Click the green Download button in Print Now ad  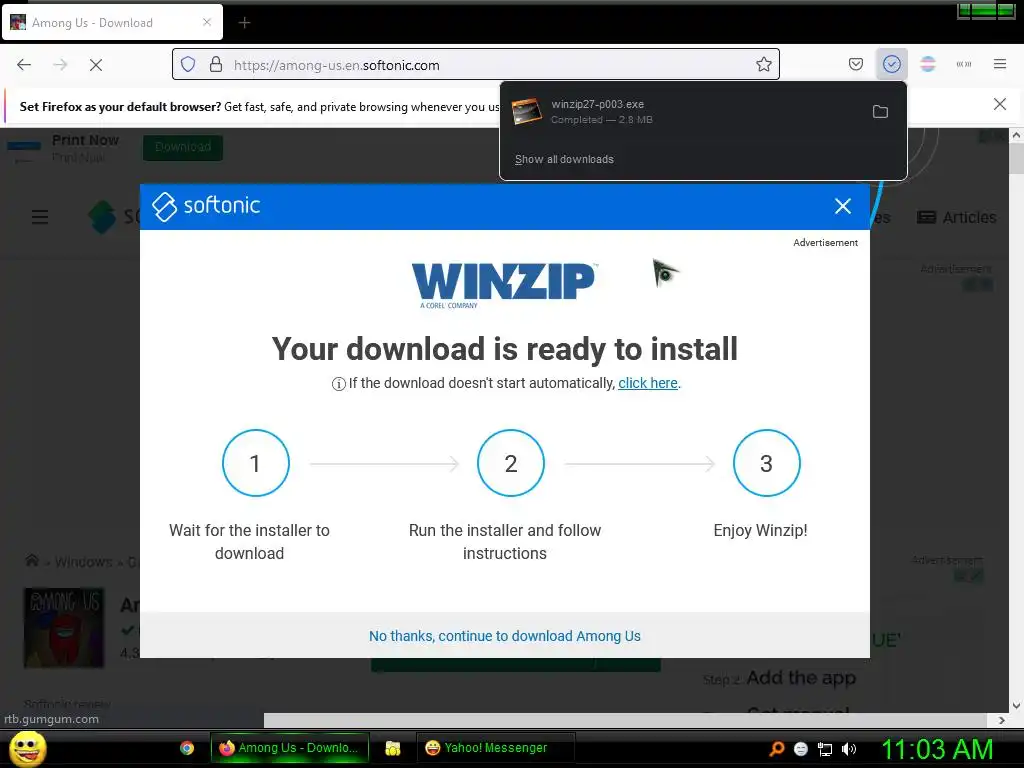point(183,147)
